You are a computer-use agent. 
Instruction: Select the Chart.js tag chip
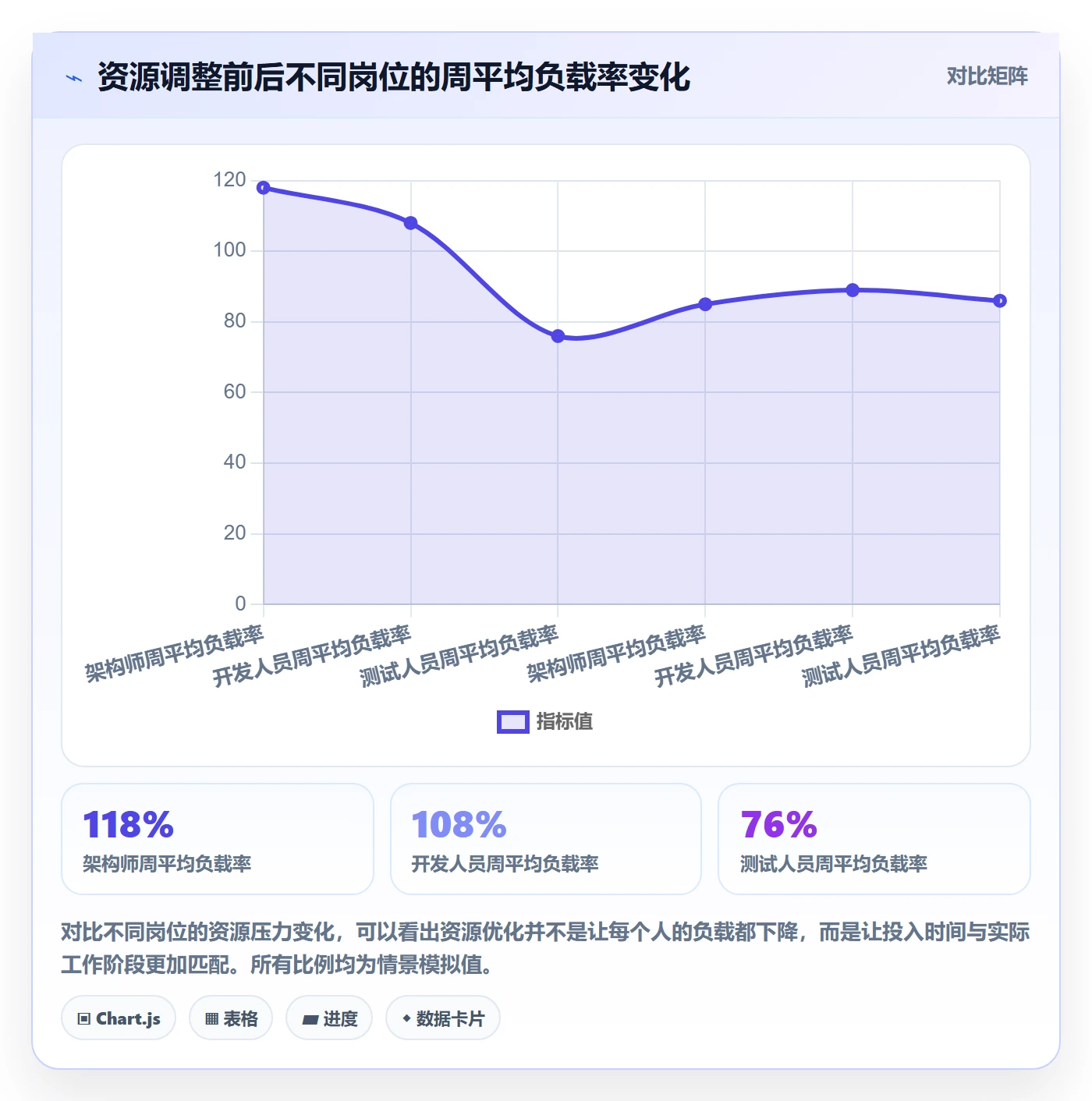[119, 1018]
